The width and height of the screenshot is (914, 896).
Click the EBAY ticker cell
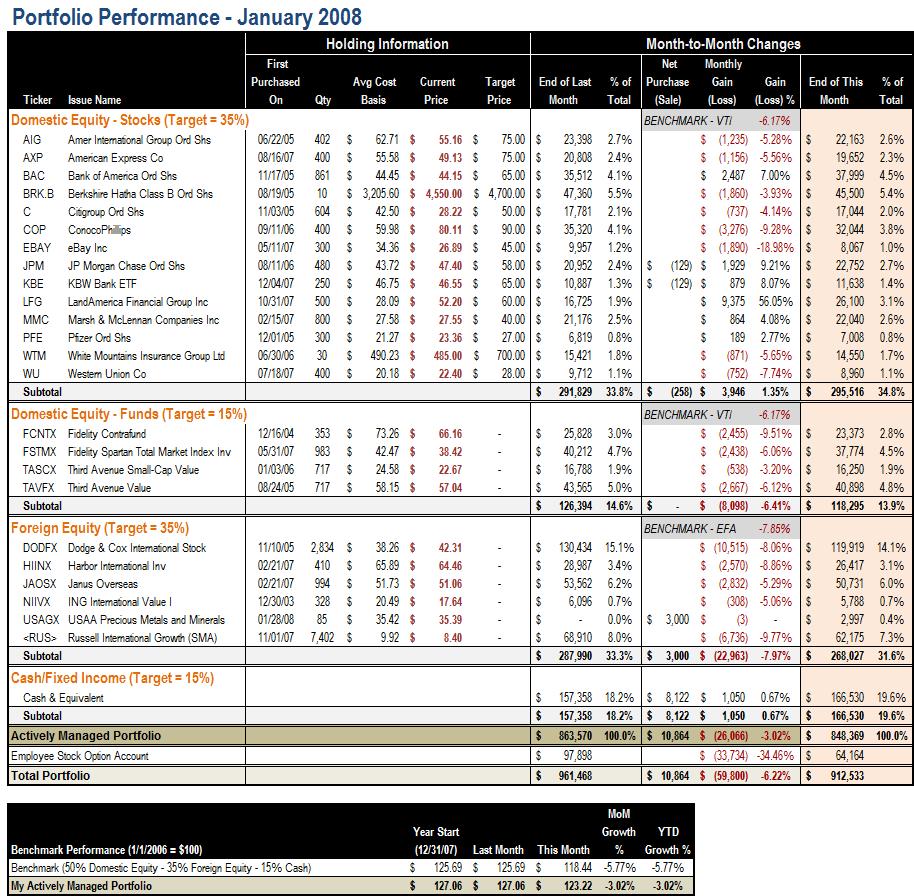point(36,248)
